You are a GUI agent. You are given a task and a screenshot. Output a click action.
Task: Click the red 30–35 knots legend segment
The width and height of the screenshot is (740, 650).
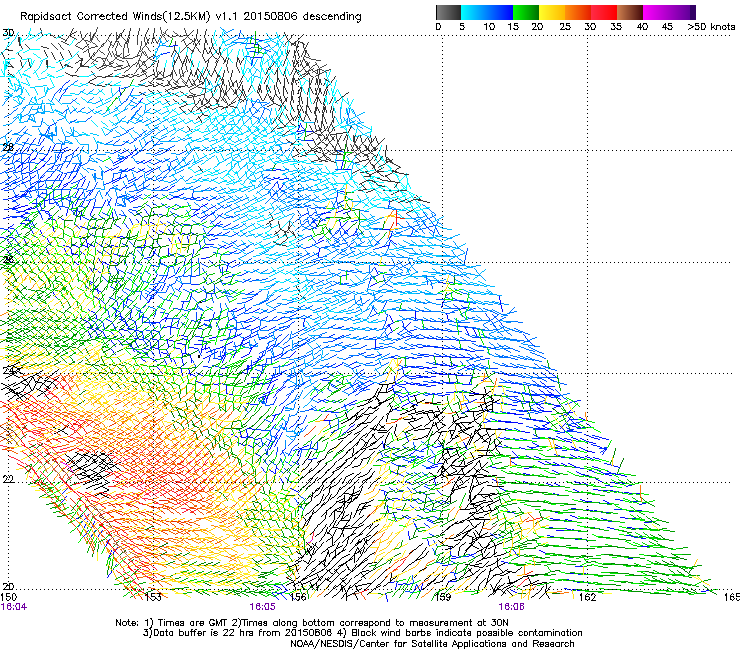point(604,12)
